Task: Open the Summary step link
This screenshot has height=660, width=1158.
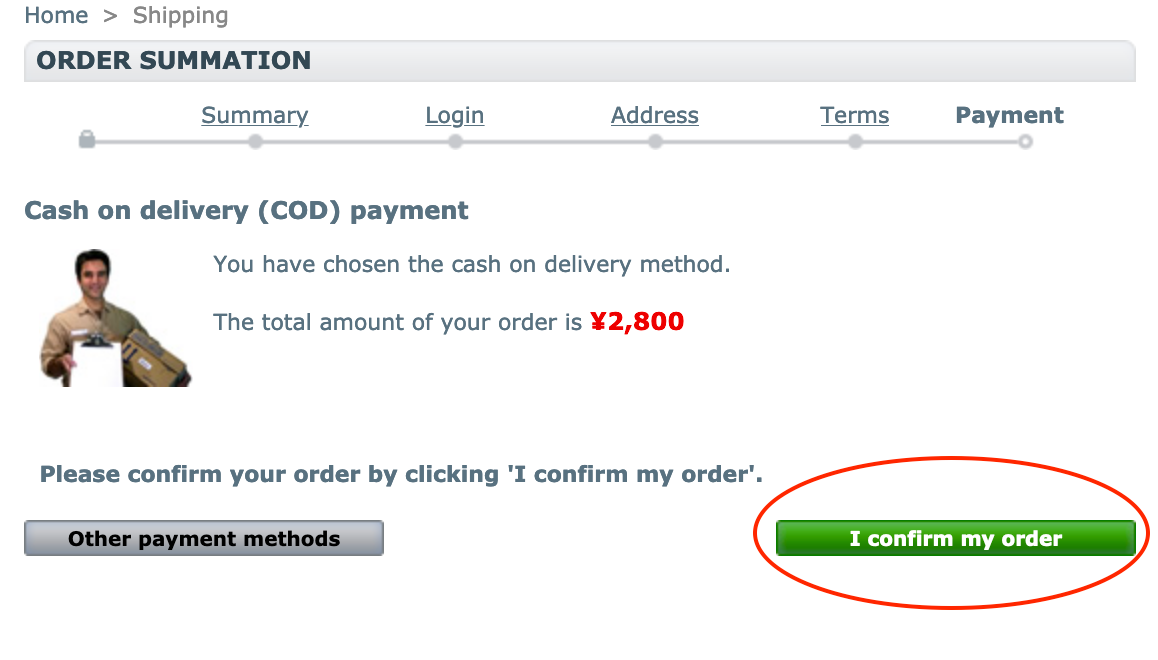Action: (x=255, y=115)
